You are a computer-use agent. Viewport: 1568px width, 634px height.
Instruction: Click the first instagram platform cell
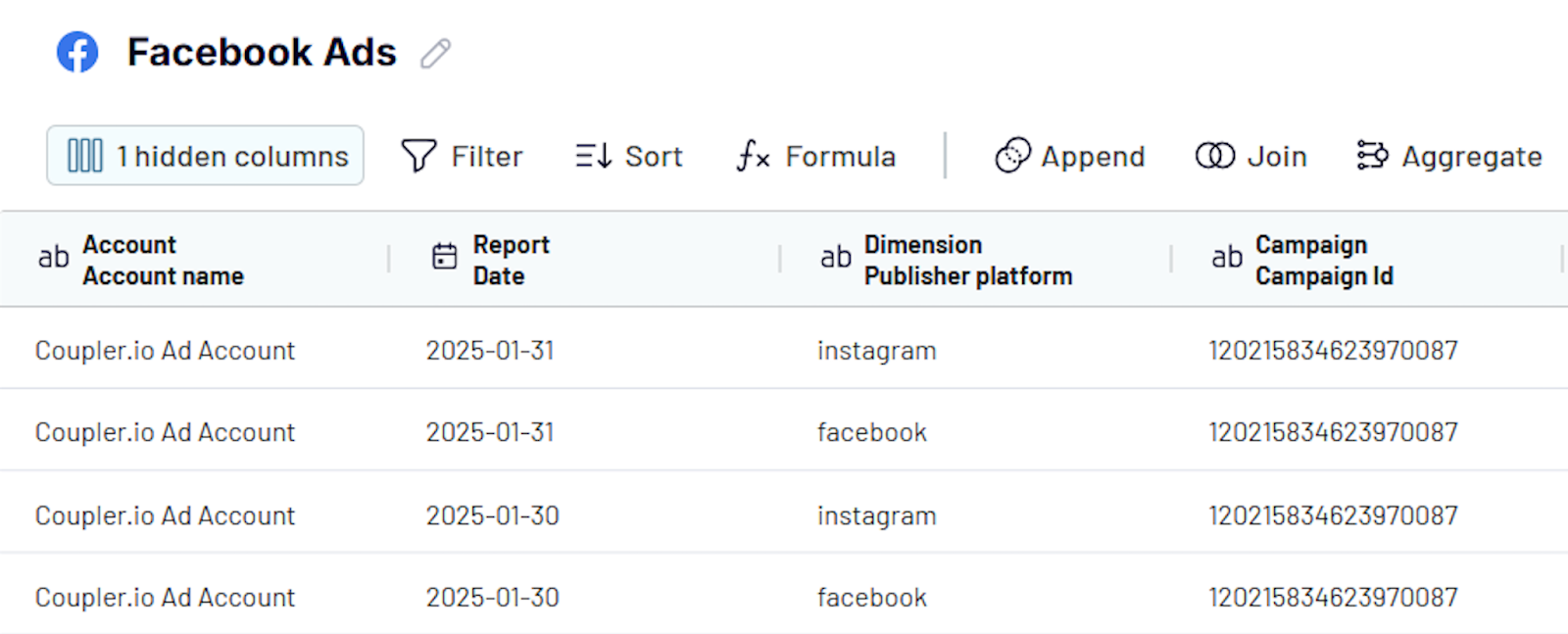point(876,351)
